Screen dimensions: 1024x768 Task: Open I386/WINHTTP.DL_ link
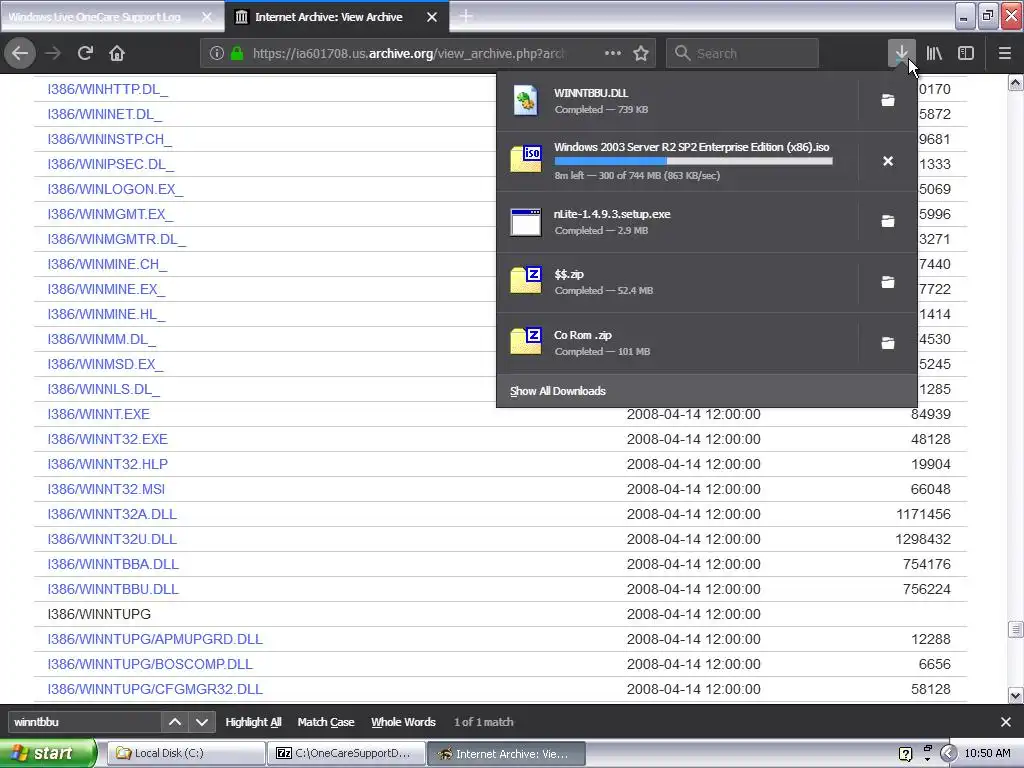pyautogui.click(x=108, y=89)
